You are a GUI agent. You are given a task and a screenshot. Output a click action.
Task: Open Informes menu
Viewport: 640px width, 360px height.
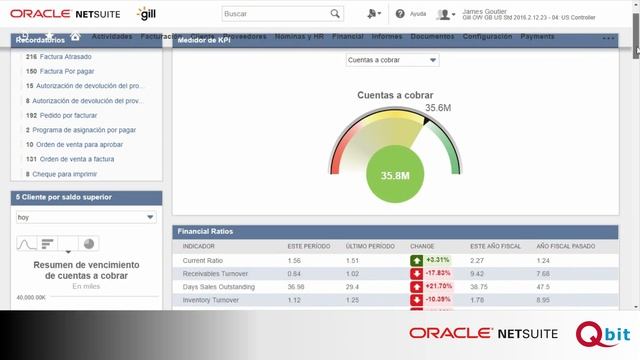coord(387,36)
